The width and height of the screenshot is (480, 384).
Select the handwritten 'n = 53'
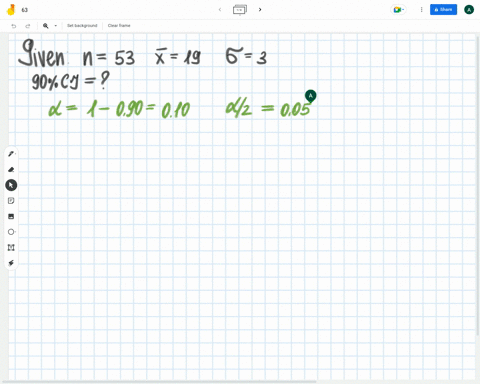click(109, 58)
